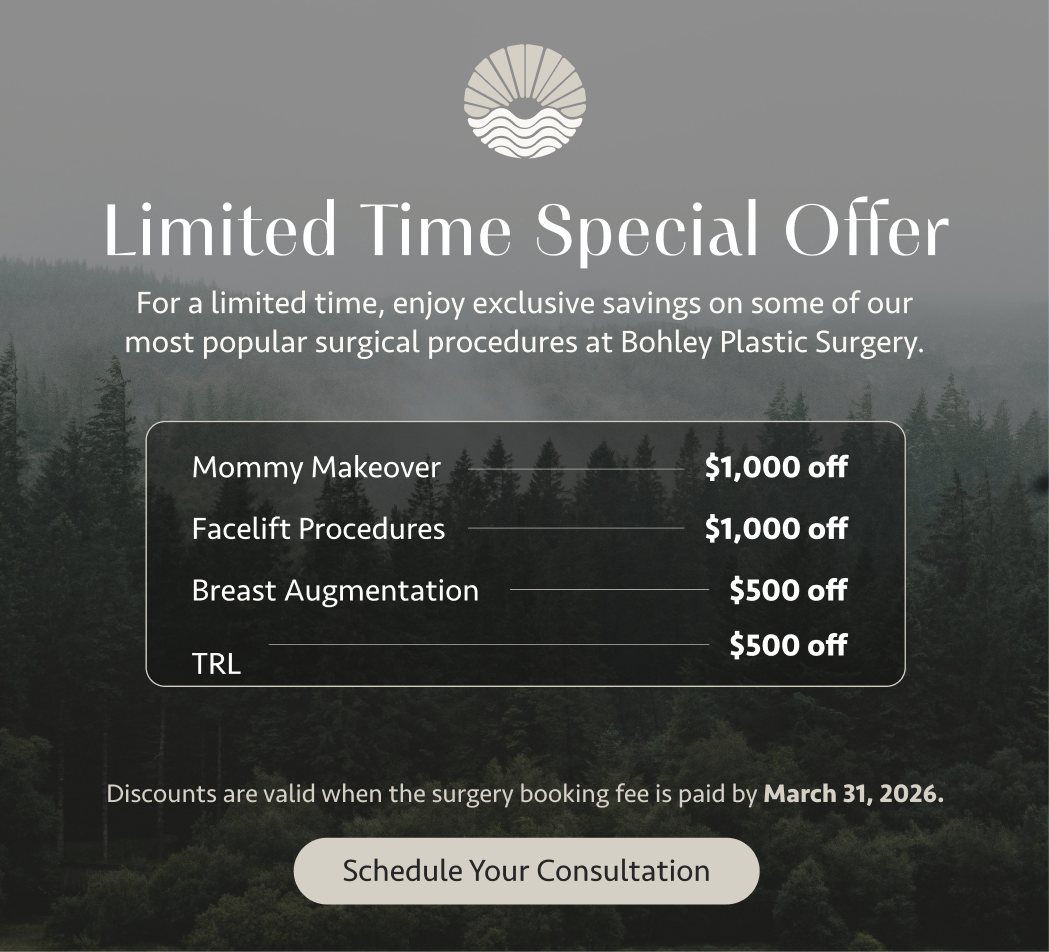Select the TRL offer label
This screenshot has height=952, width=1049.
coord(216,664)
